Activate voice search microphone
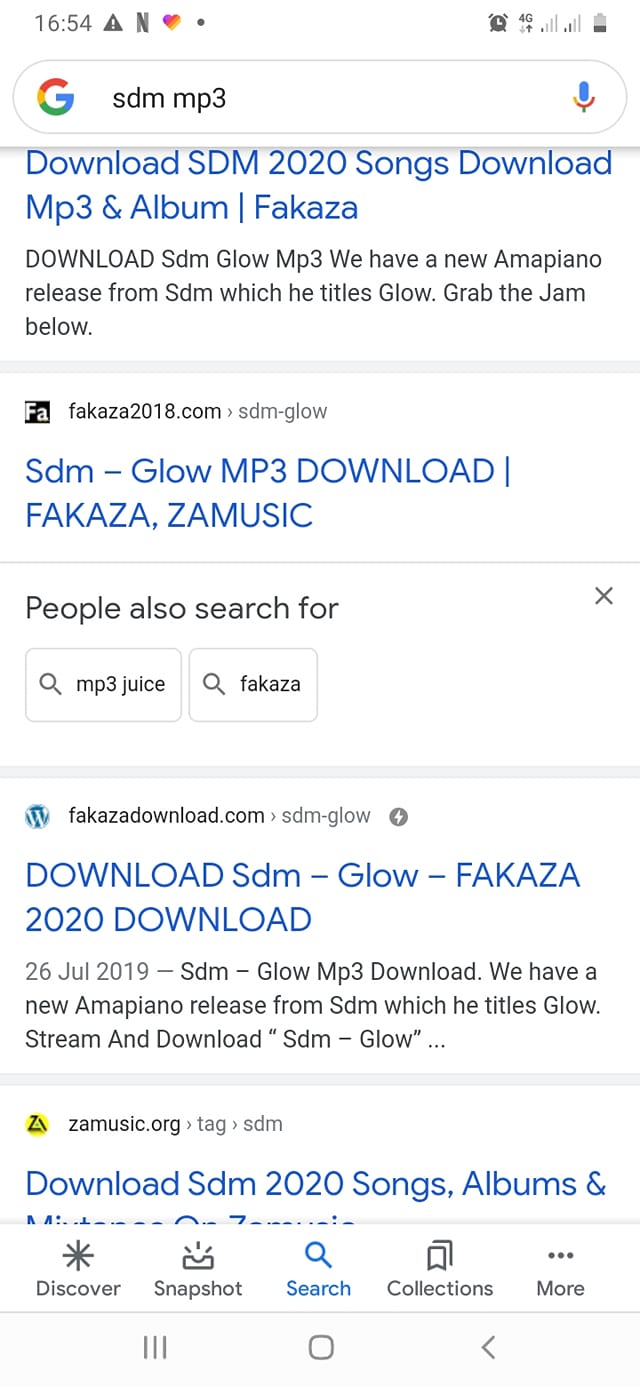 [584, 97]
